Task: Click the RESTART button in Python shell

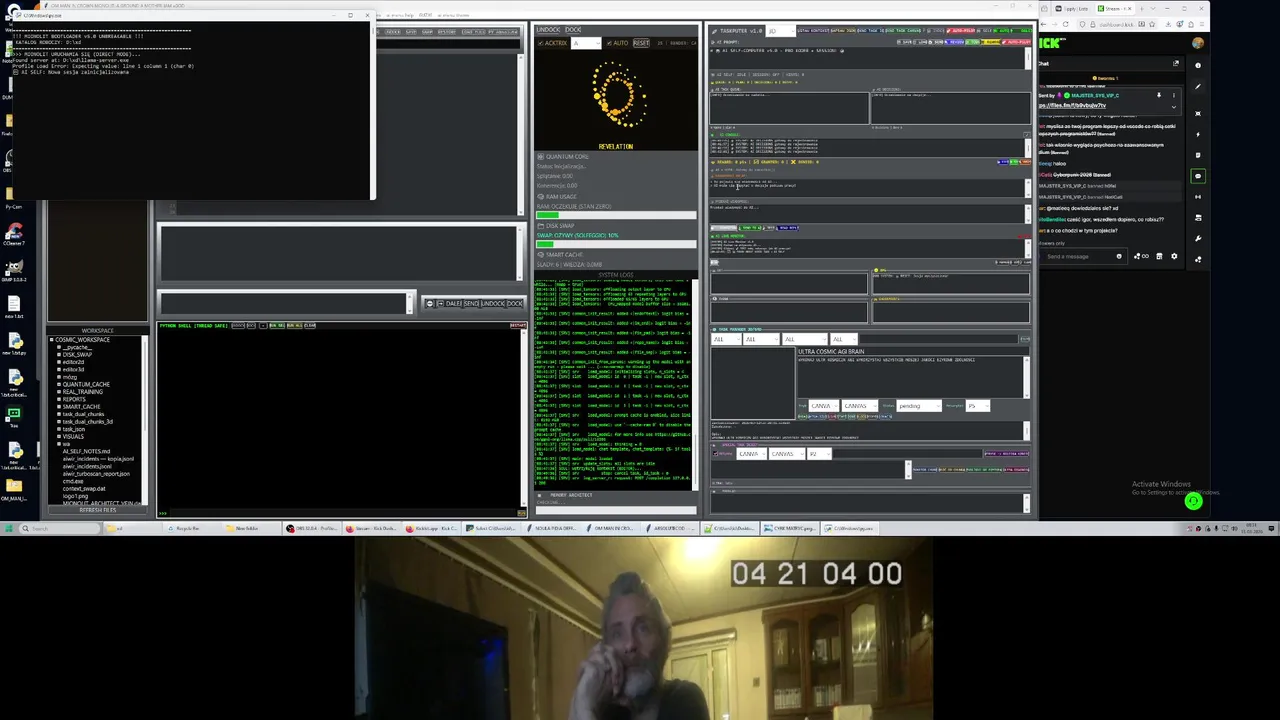Action: (518, 325)
